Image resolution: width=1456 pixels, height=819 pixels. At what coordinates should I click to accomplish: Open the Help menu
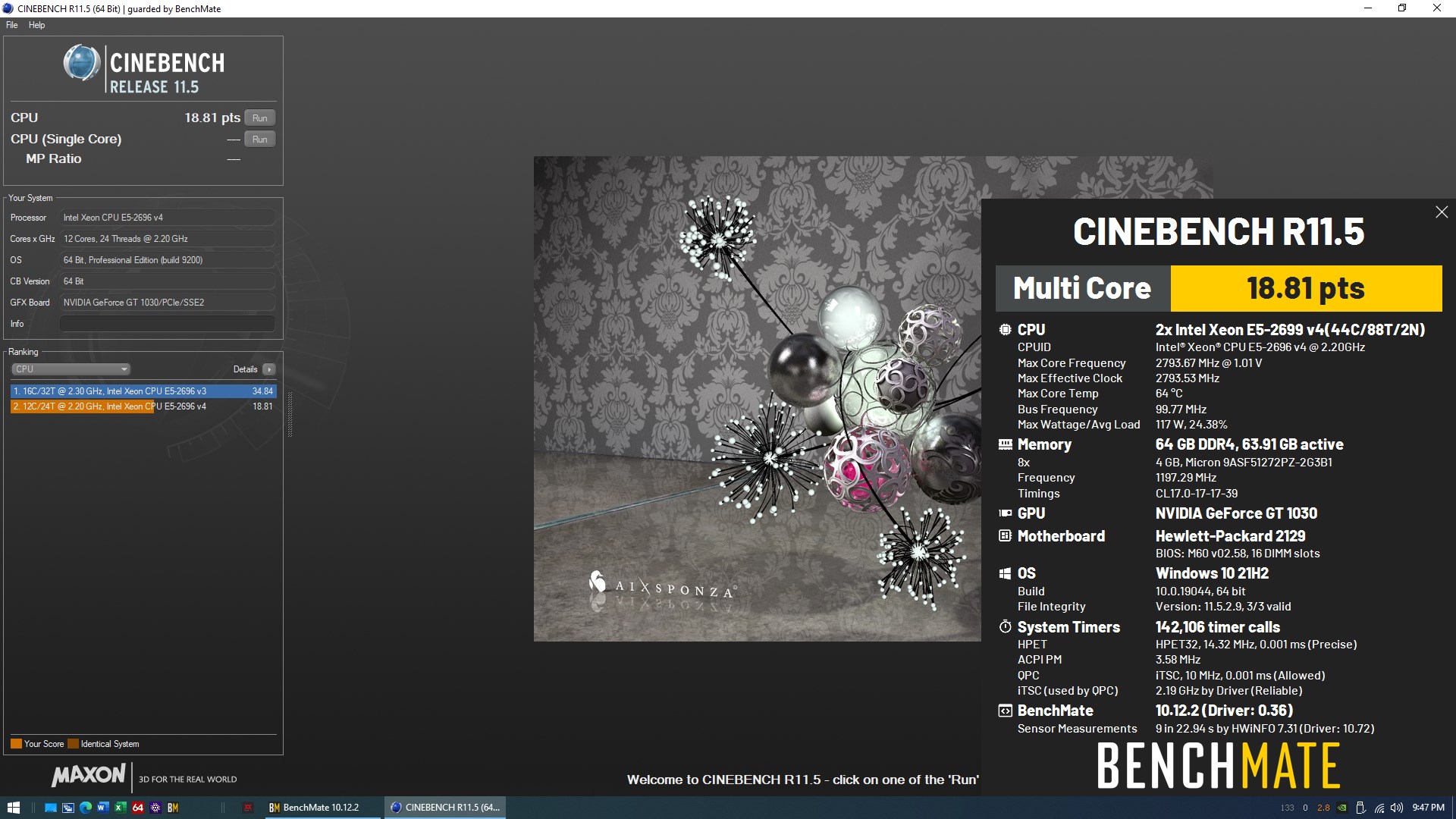point(36,25)
